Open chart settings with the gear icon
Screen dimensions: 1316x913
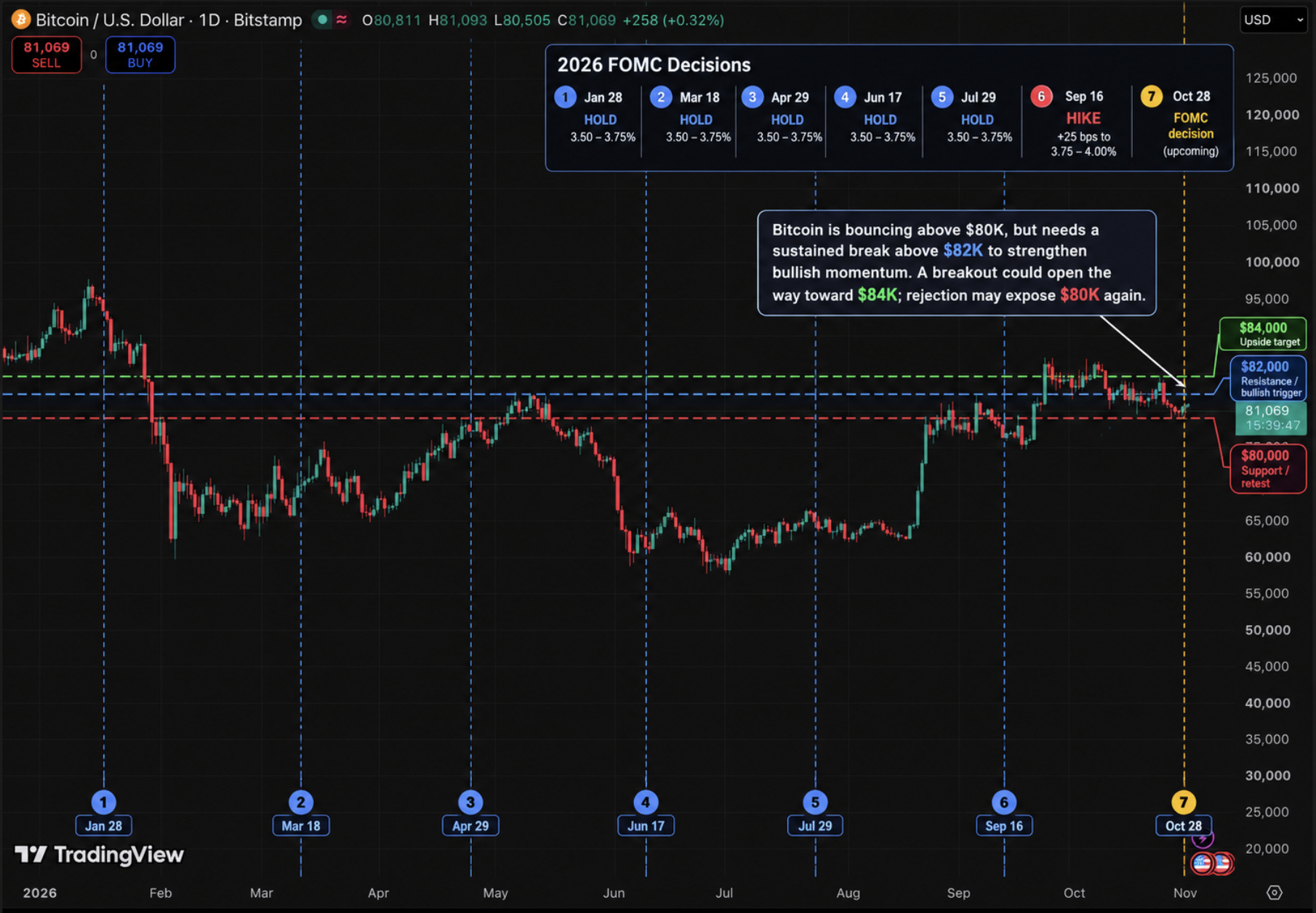point(1275,893)
